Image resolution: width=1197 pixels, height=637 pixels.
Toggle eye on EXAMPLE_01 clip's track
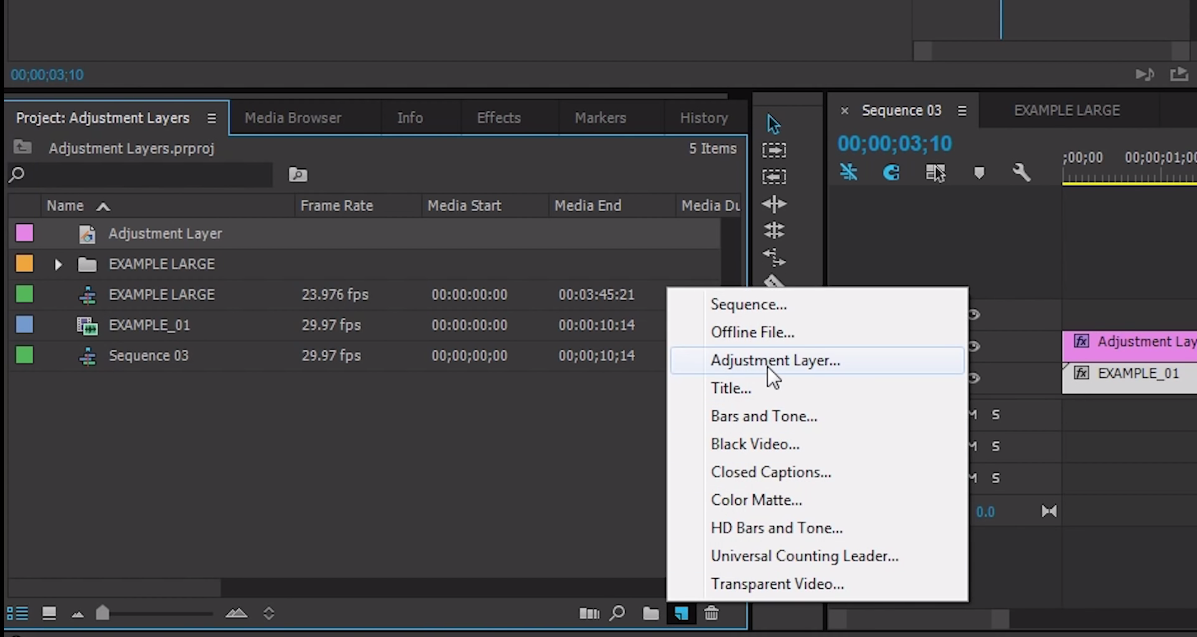click(x=974, y=377)
